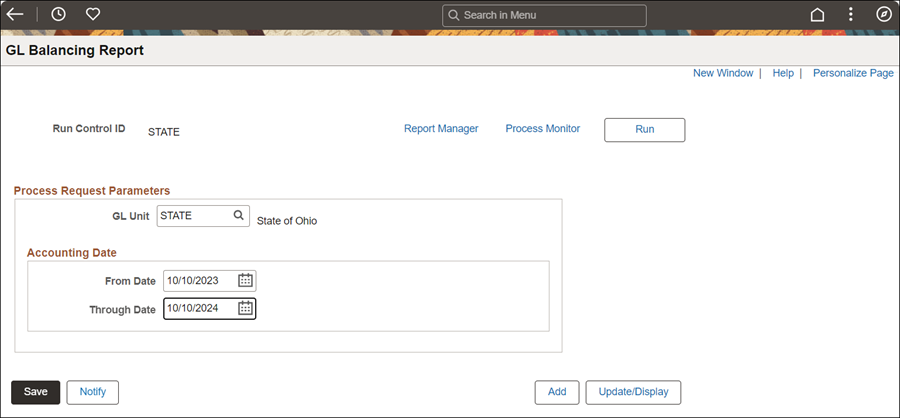Click the GL Unit lookup magnifier
Screen dimensions: 900x418
click(238, 215)
